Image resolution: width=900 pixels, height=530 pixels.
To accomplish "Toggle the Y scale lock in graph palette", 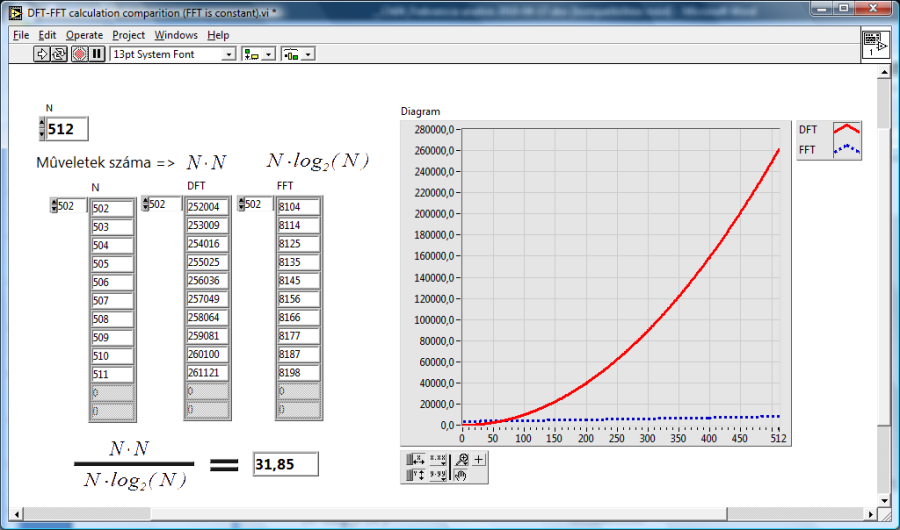I will click(x=410, y=475).
